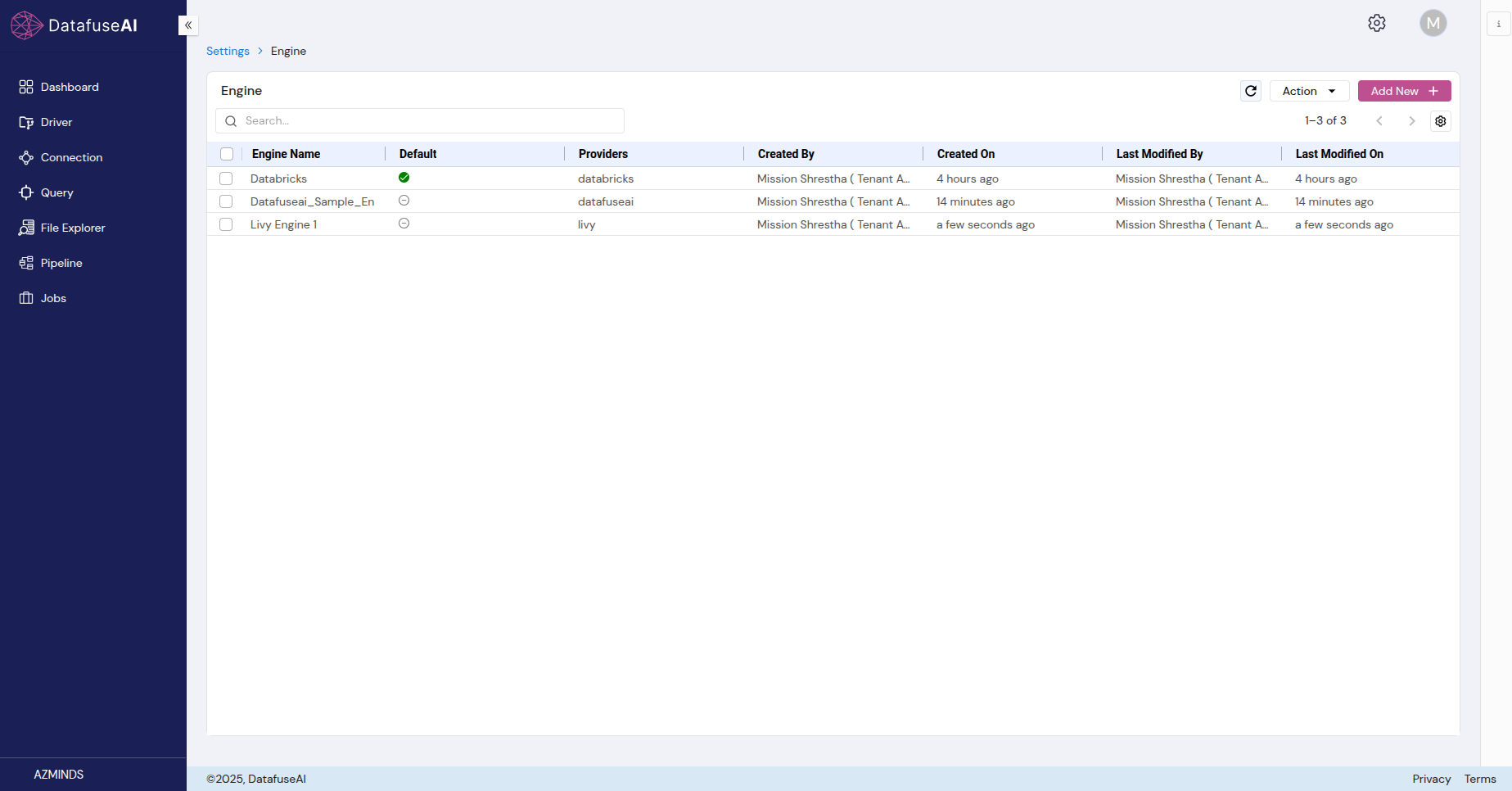Click the user avatar M icon

coord(1433,23)
